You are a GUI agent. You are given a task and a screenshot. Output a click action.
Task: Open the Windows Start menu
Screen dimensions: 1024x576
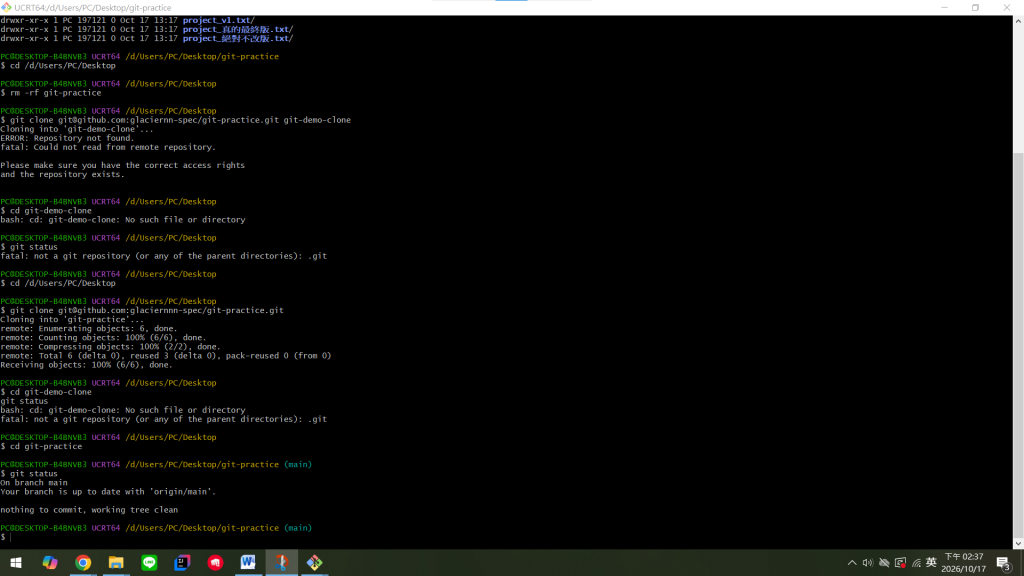point(16,562)
